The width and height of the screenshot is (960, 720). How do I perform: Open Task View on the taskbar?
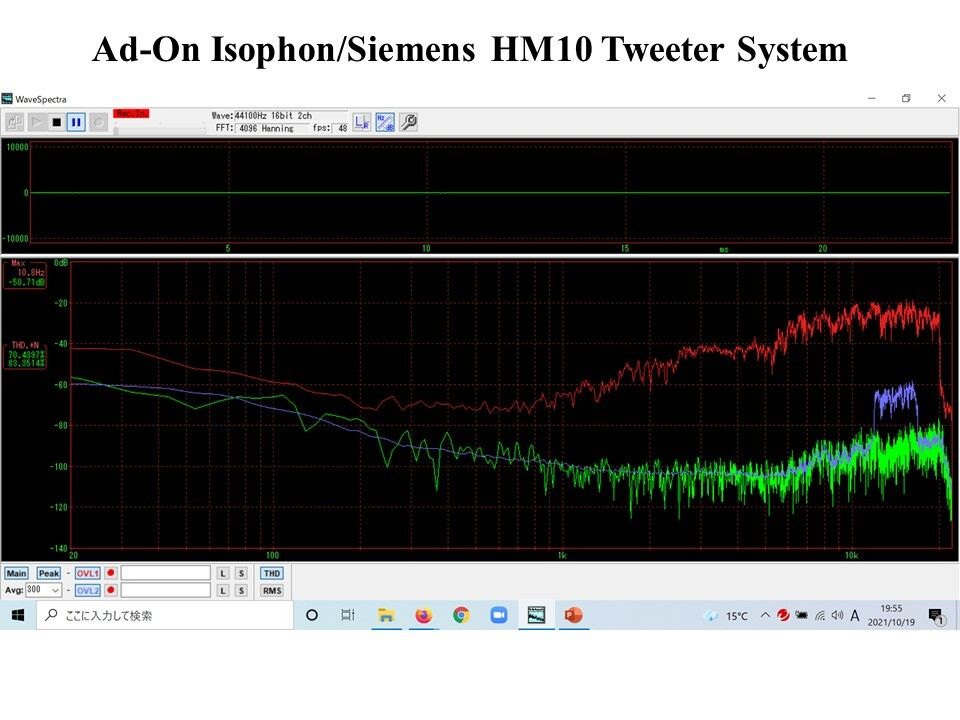(348, 615)
